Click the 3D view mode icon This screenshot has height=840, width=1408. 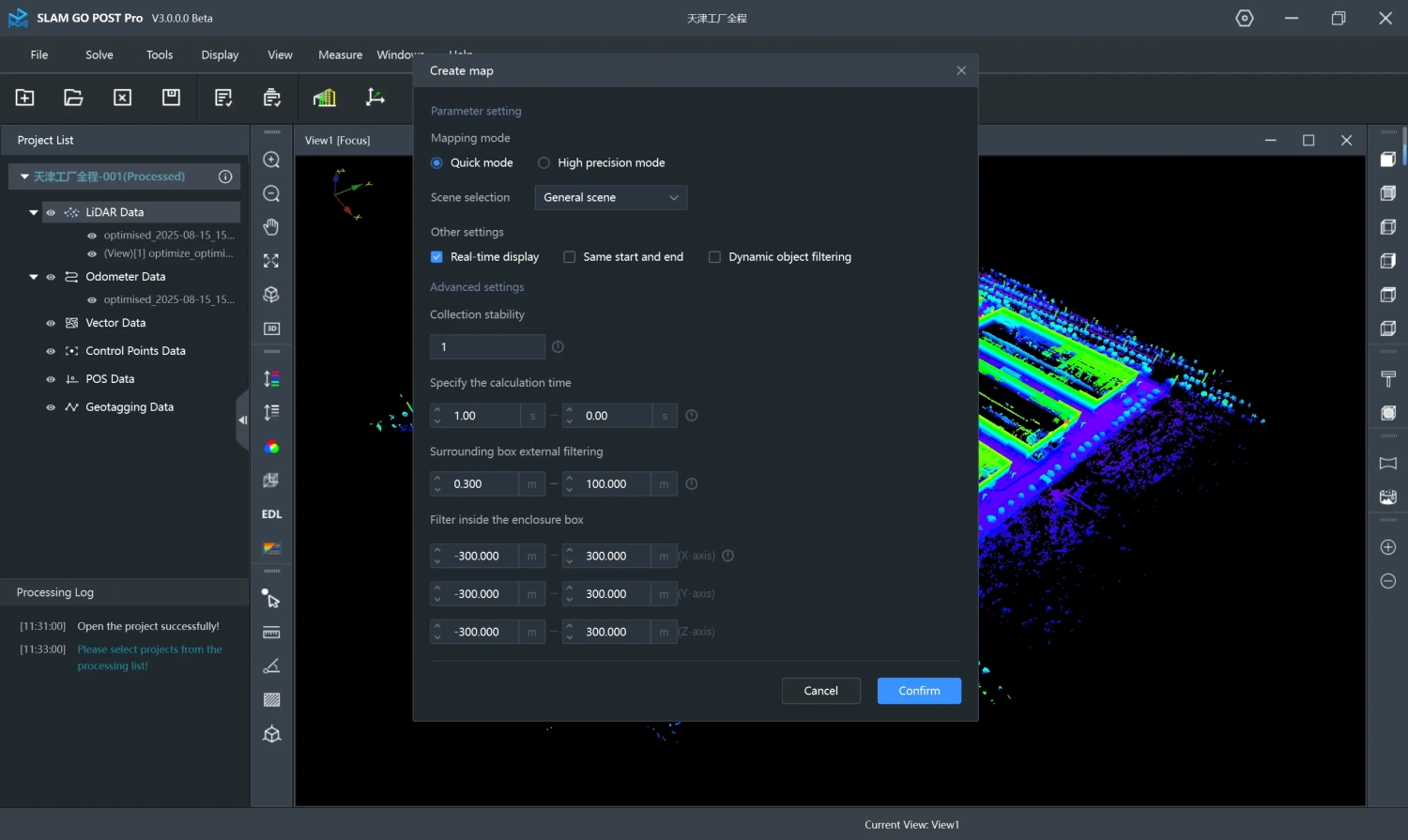click(x=271, y=328)
